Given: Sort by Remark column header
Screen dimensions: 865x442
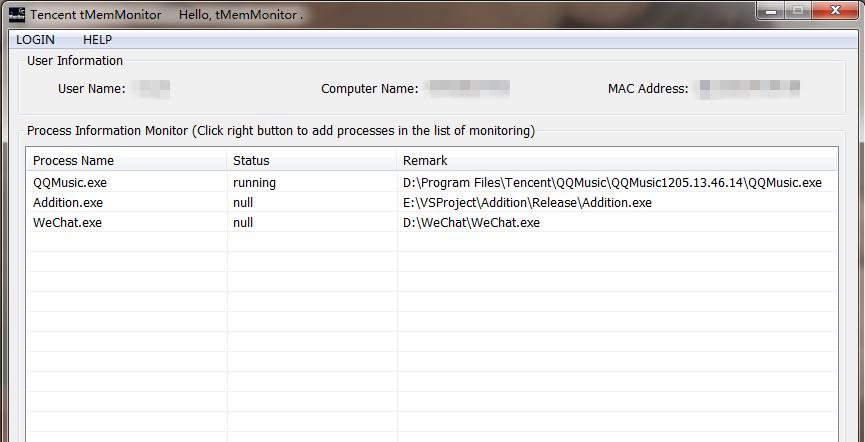Looking at the screenshot, I should [x=616, y=161].
